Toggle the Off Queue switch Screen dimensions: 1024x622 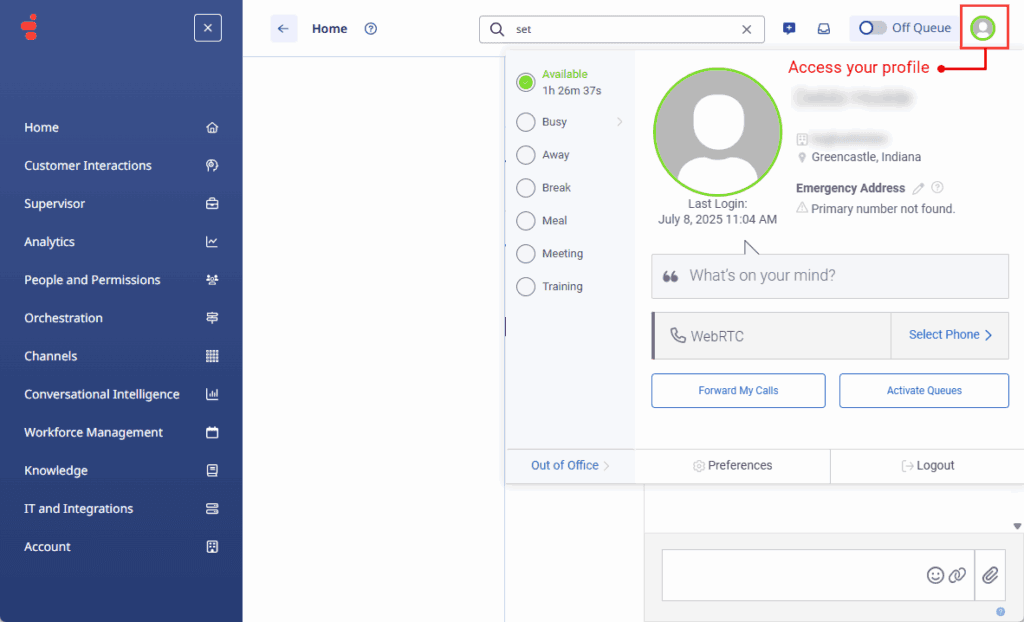[x=873, y=28]
